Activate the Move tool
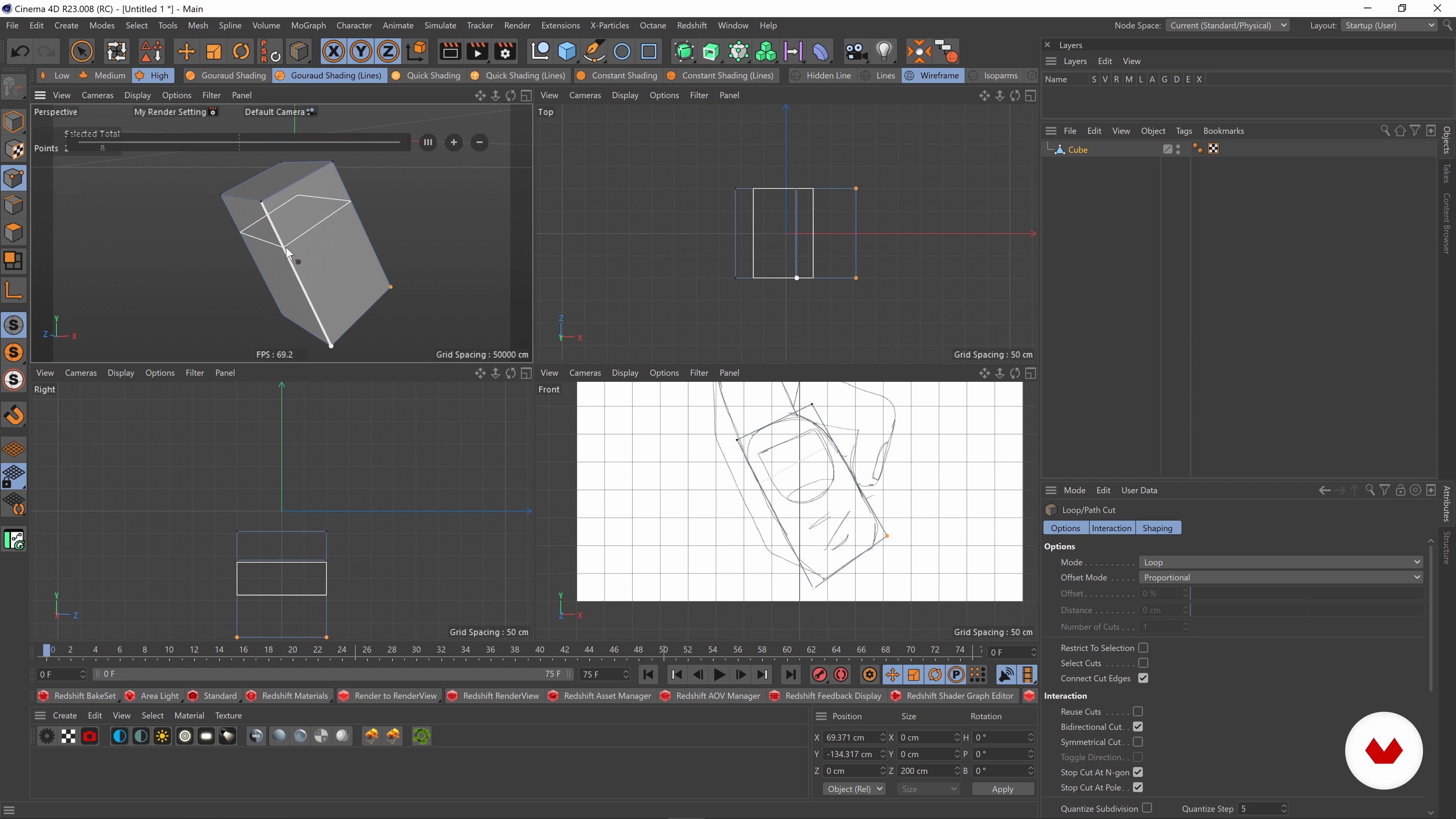Viewport: 1456px width, 819px height. pos(186,52)
